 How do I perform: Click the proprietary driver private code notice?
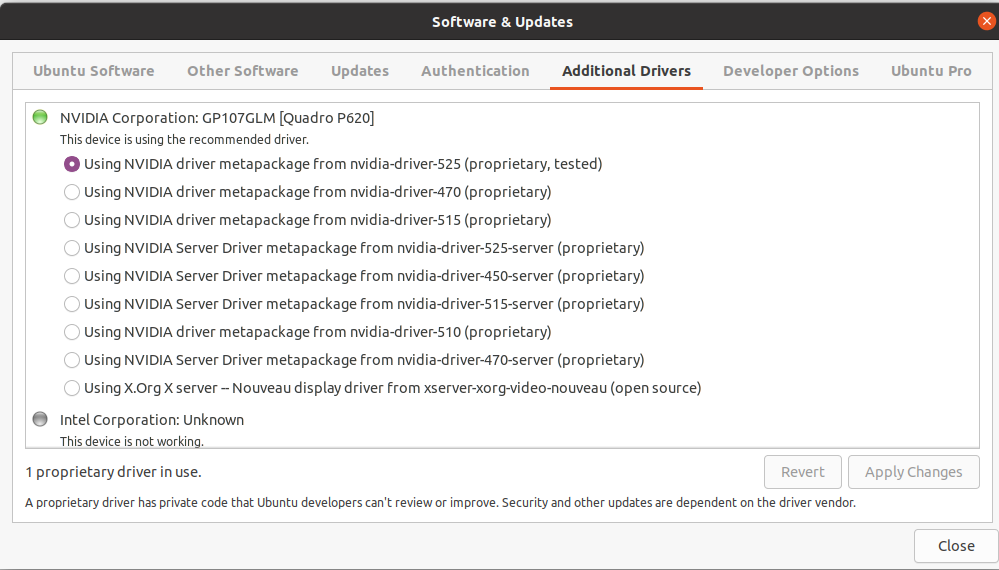pos(440,502)
